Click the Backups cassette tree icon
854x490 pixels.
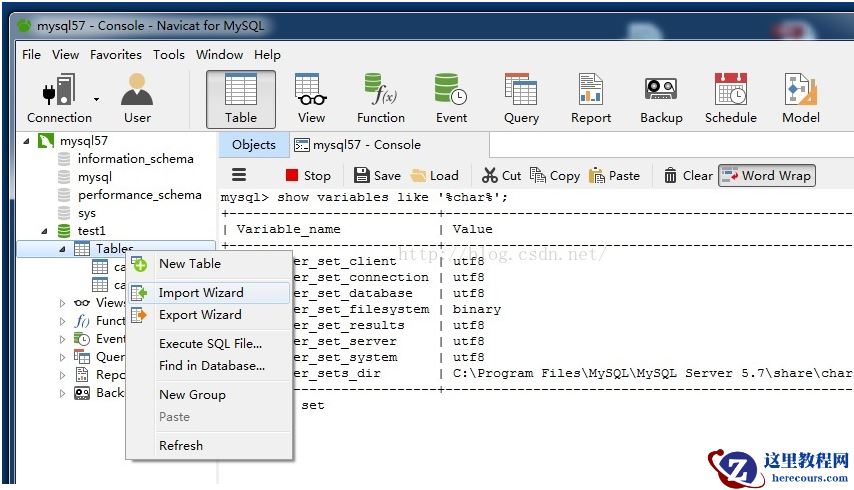[x=82, y=393]
